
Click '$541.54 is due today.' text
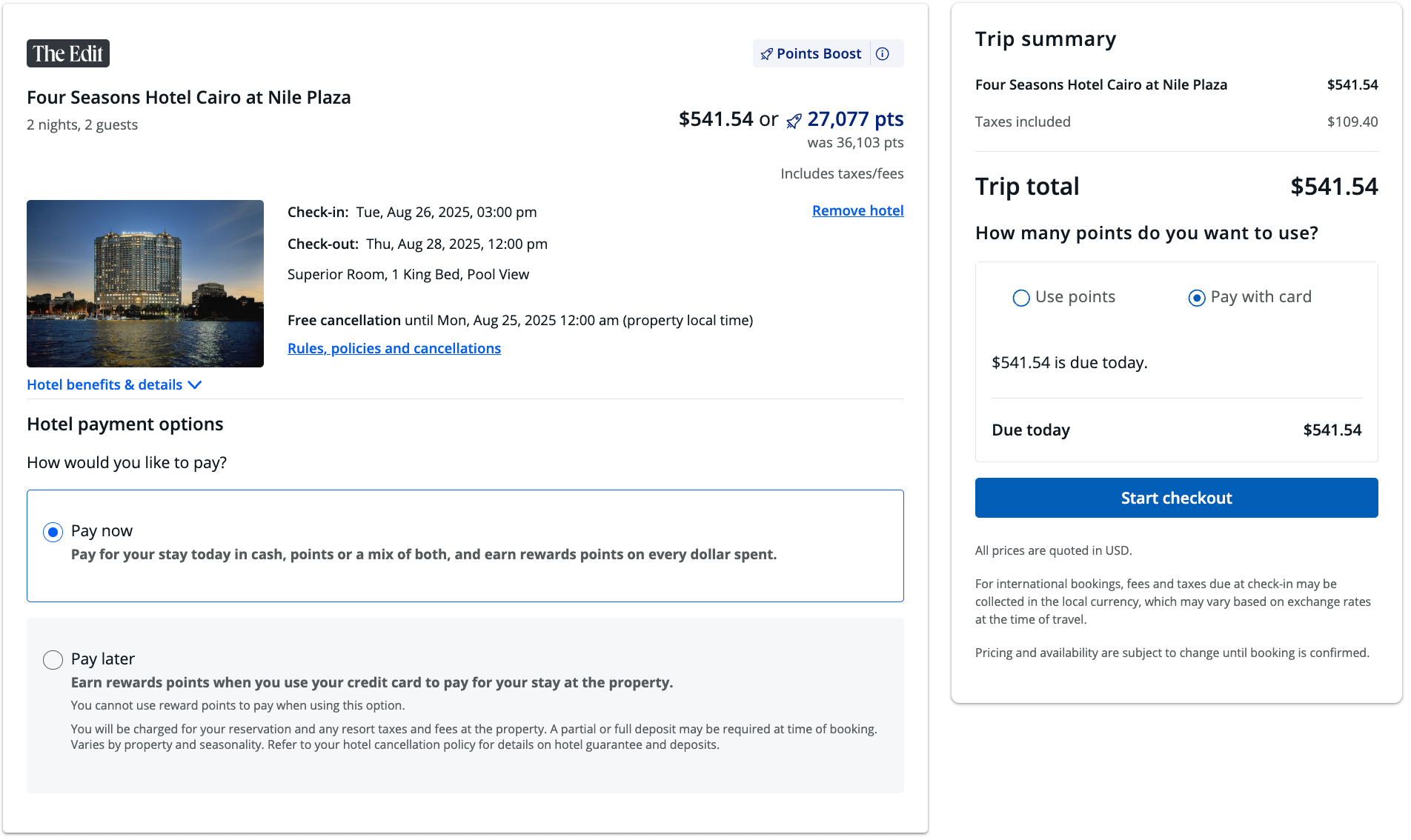pyautogui.click(x=1069, y=362)
